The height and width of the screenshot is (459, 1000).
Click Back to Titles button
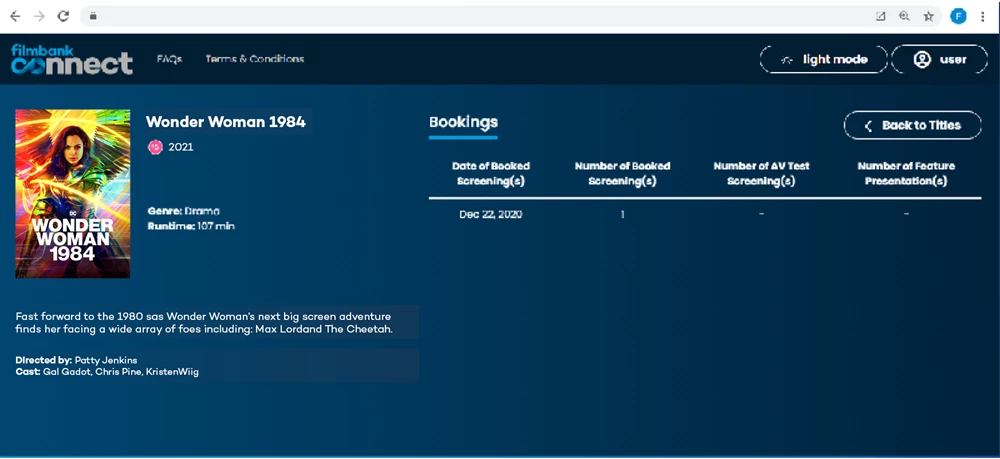[912, 125]
